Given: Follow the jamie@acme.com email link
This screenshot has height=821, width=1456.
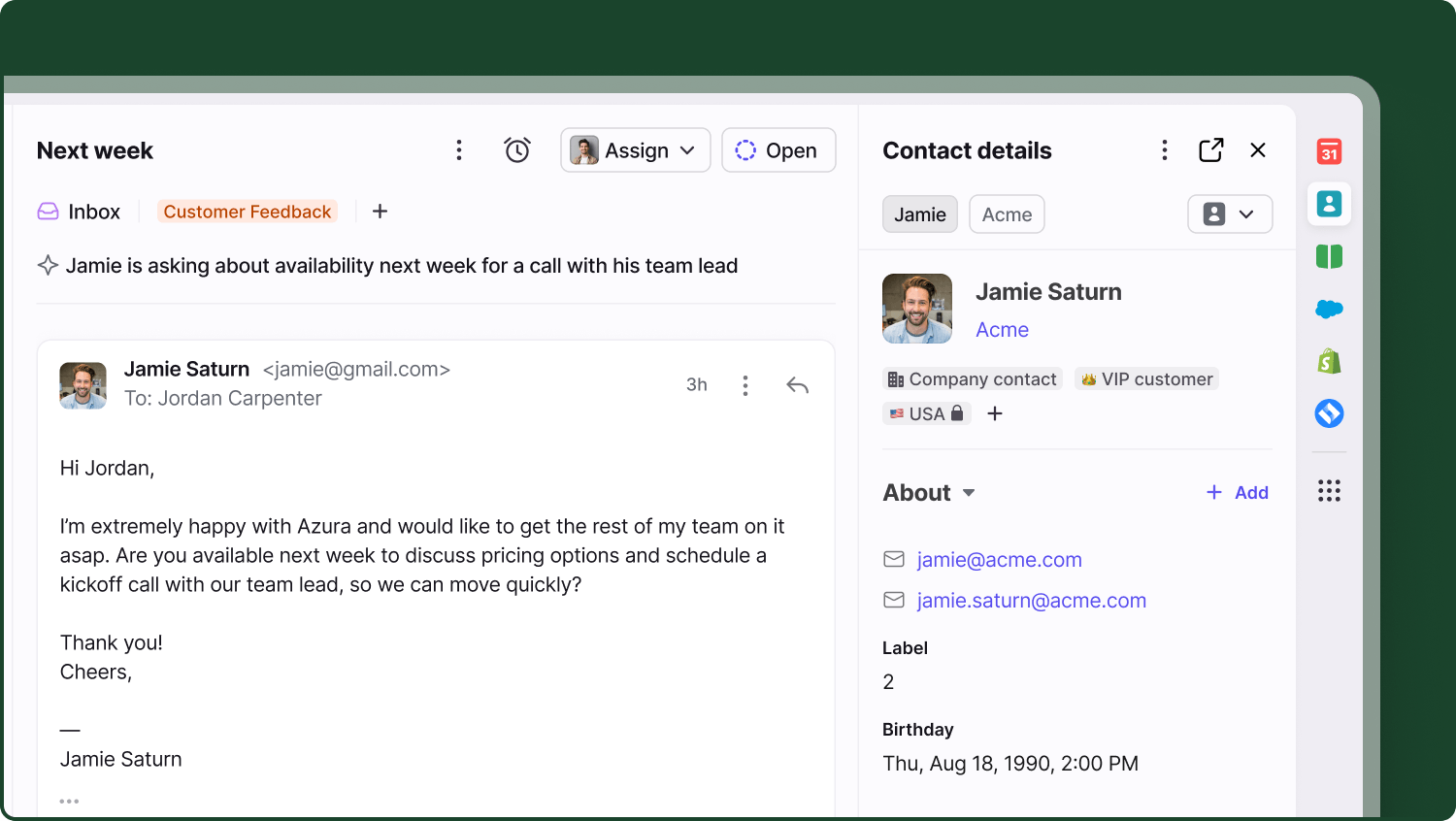Looking at the screenshot, I should tap(999, 560).
